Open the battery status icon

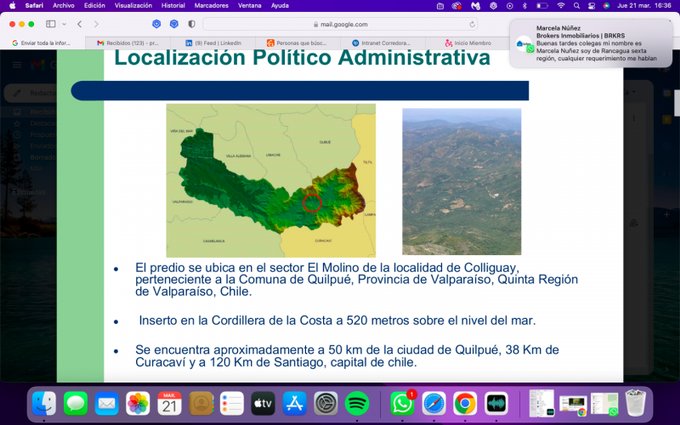(542, 6)
